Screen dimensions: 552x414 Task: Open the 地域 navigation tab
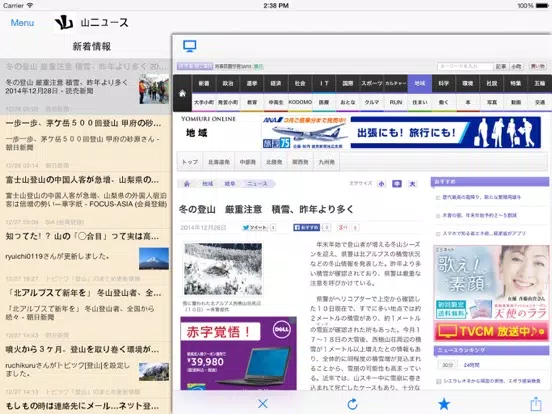(420, 83)
